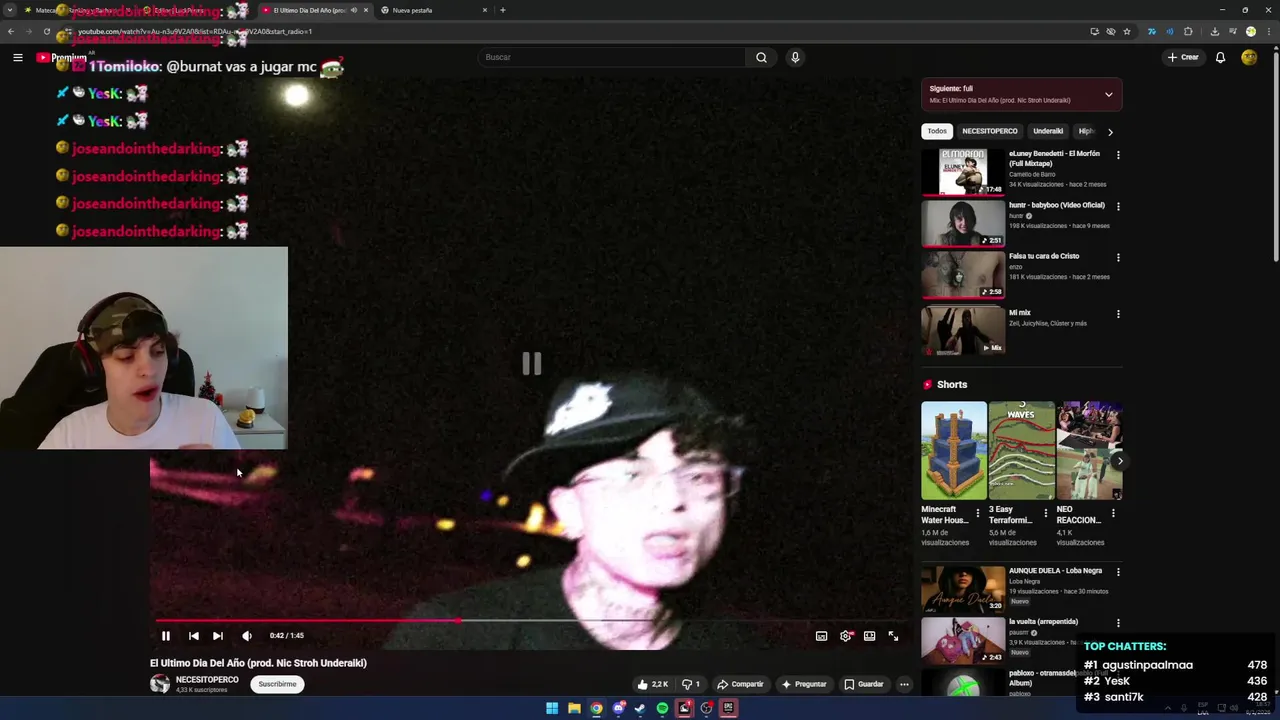Open Discord from the taskbar
Viewport: 1280px width, 720px height.
pyautogui.click(x=619, y=708)
